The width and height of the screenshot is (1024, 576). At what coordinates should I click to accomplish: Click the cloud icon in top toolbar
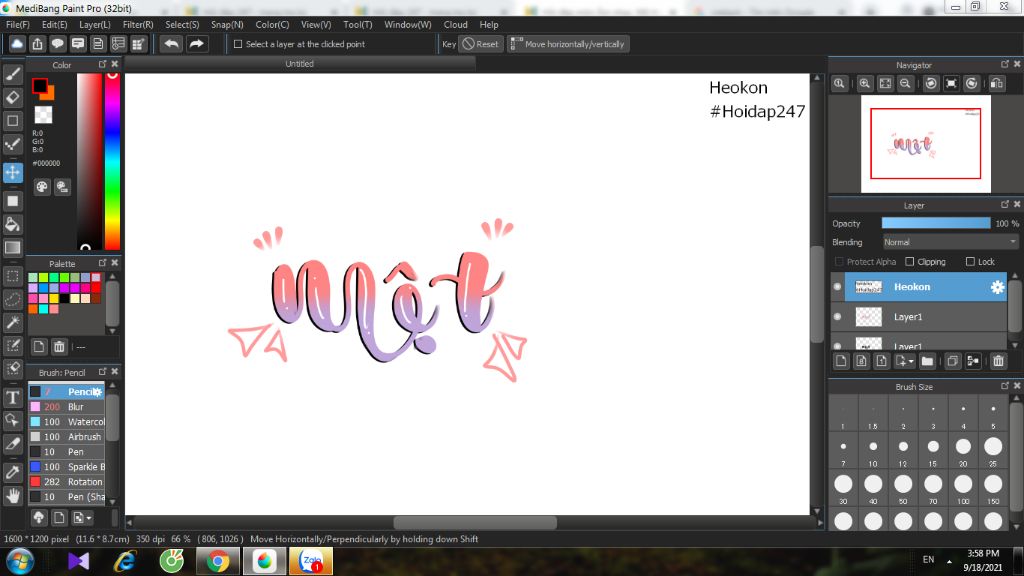click(x=17, y=44)
